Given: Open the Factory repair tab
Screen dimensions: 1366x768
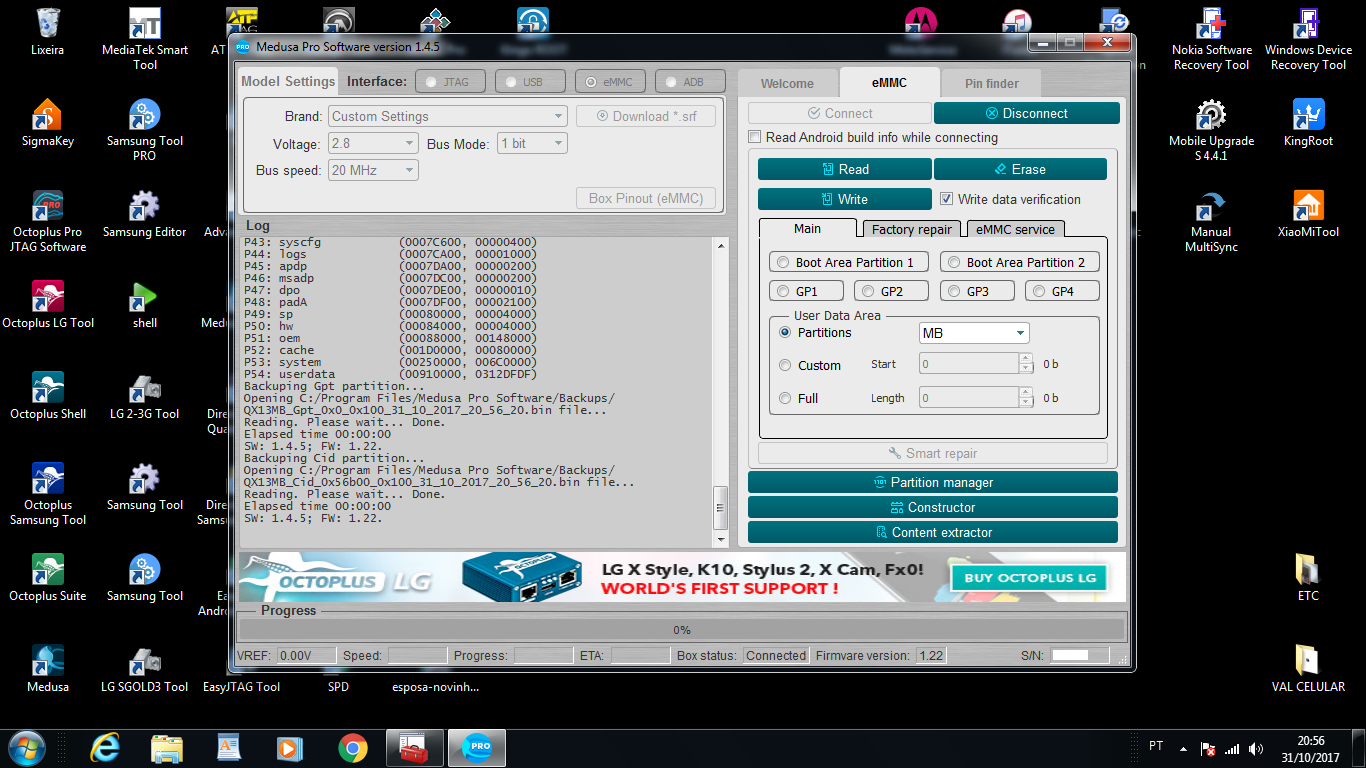Looking at the screenshot, I should tap(912, 230).
